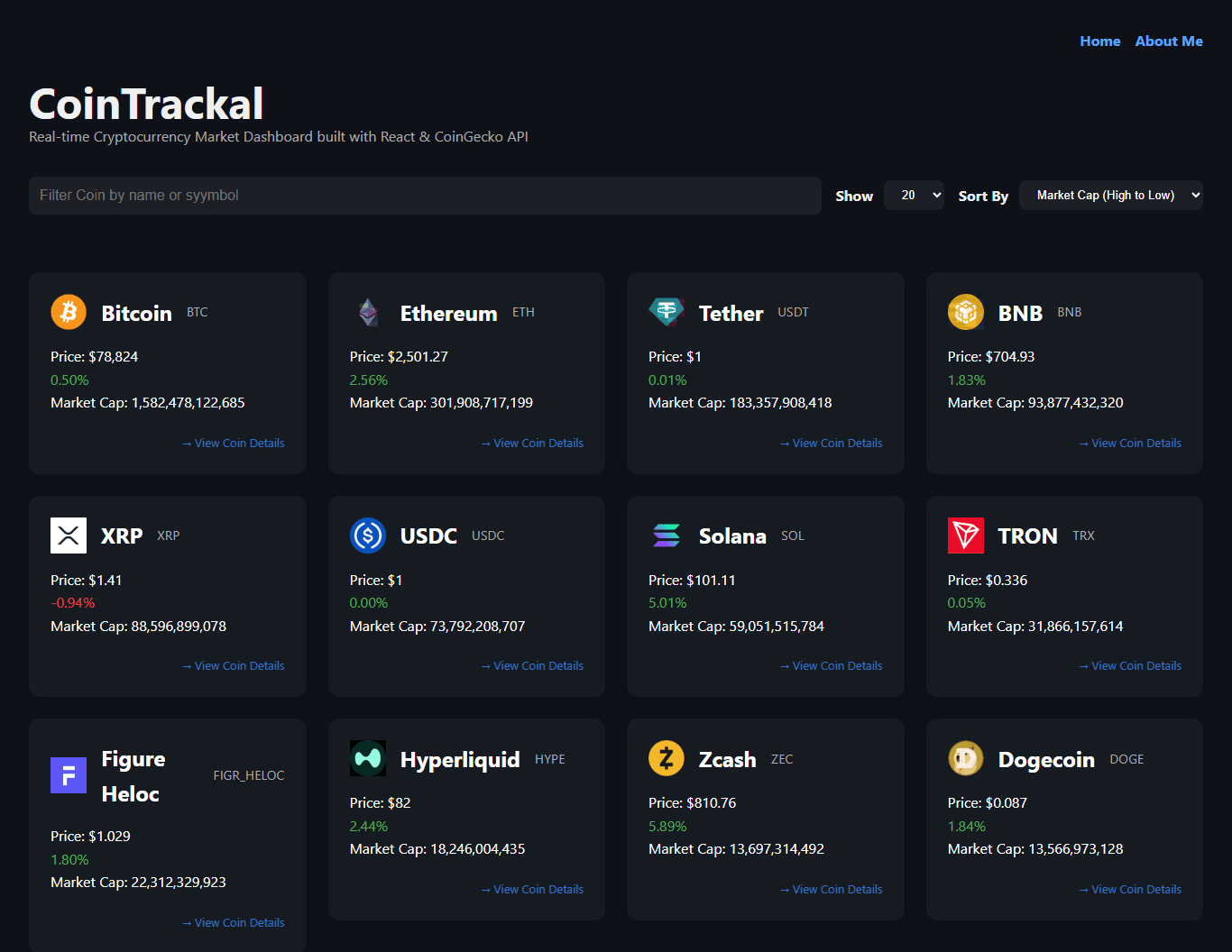Click the BNB logo icon
This screenshot has height=952, width=1232.
click(966, 312)
